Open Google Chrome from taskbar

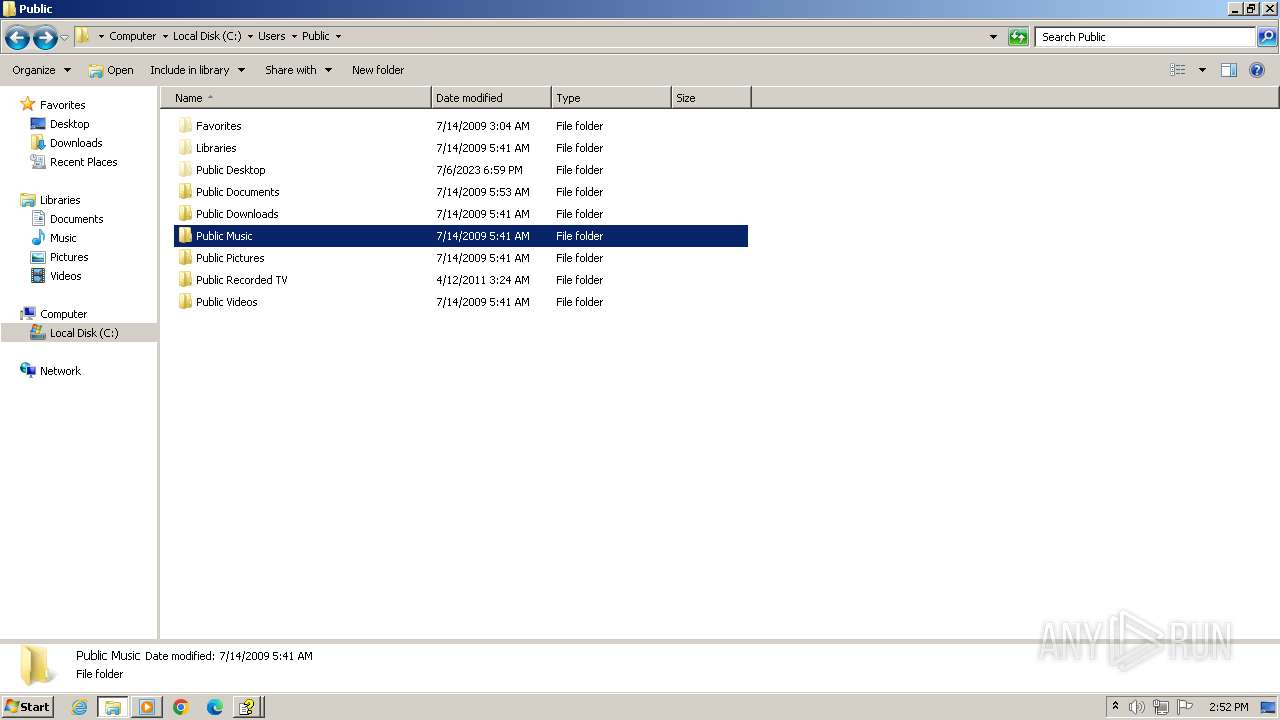tap(181, 707)
